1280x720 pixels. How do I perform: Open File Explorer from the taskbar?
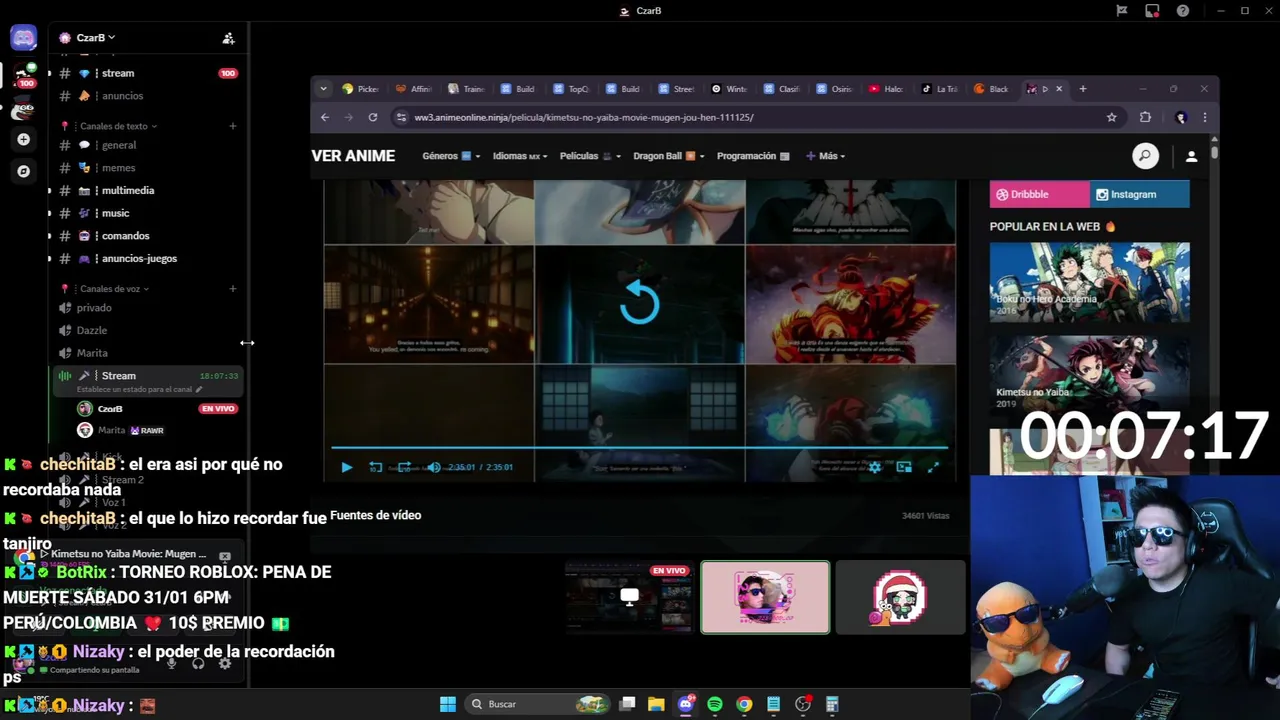656,704
